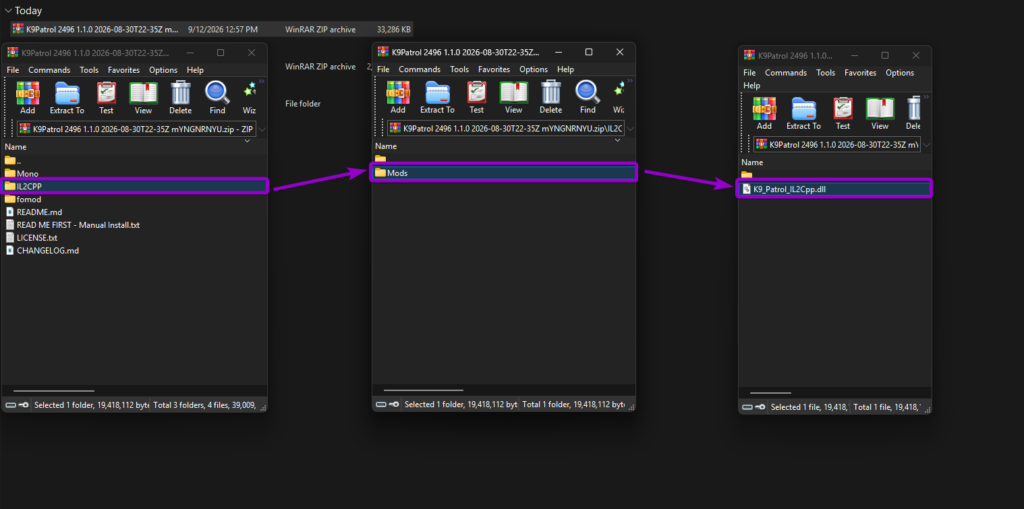Show more toolbar buttons in left window
This screenshot has height=509, width=1024.
[x=262, y=81]
